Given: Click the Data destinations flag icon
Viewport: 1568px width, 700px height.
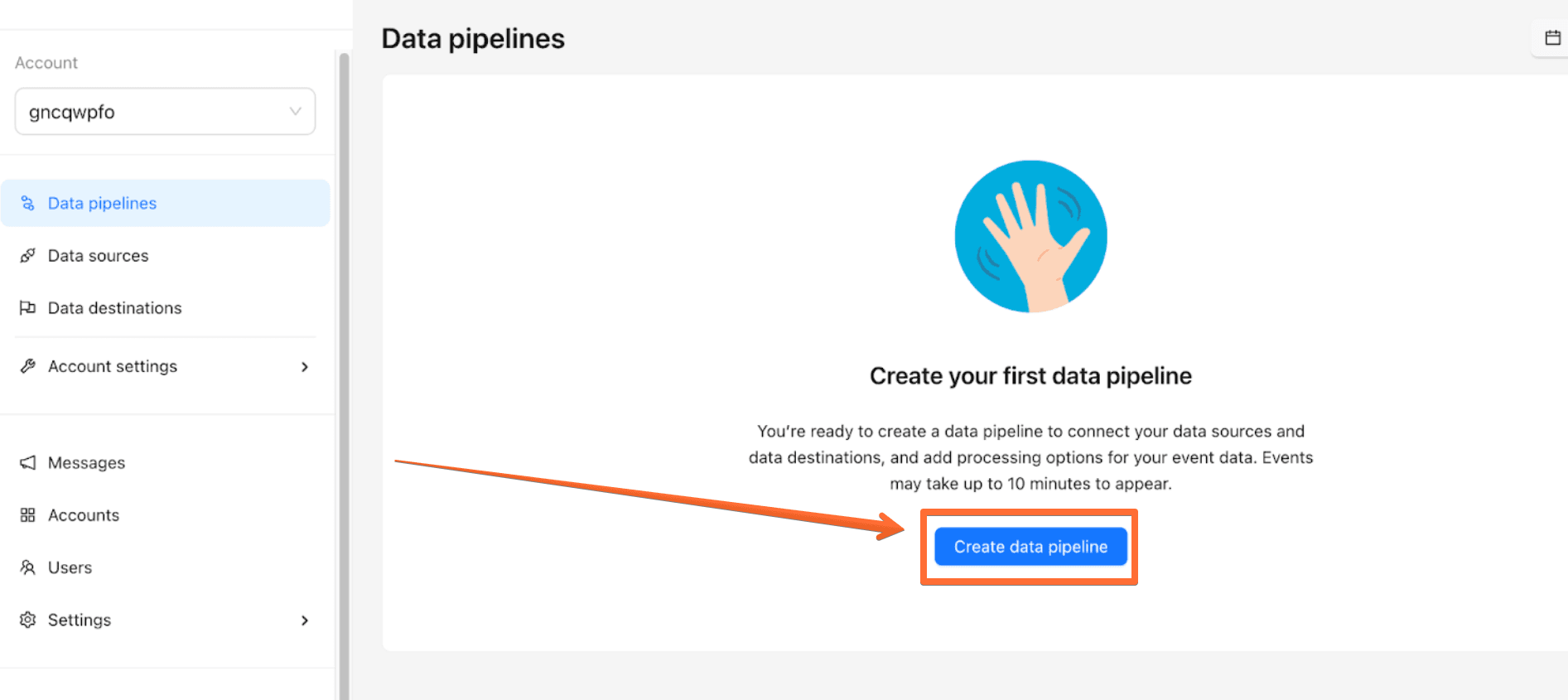Looking at the screenshot, I should [27, 307].
